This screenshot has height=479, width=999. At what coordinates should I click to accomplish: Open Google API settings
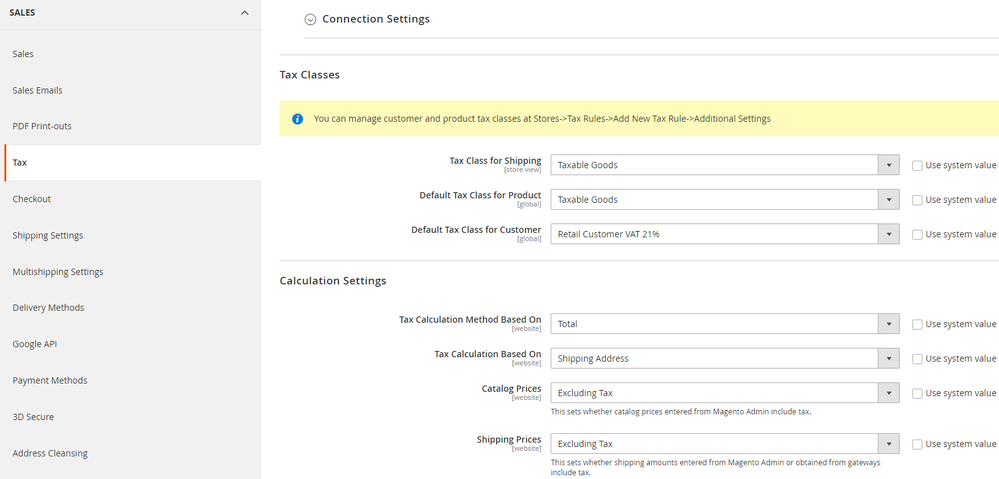point(36,344)
